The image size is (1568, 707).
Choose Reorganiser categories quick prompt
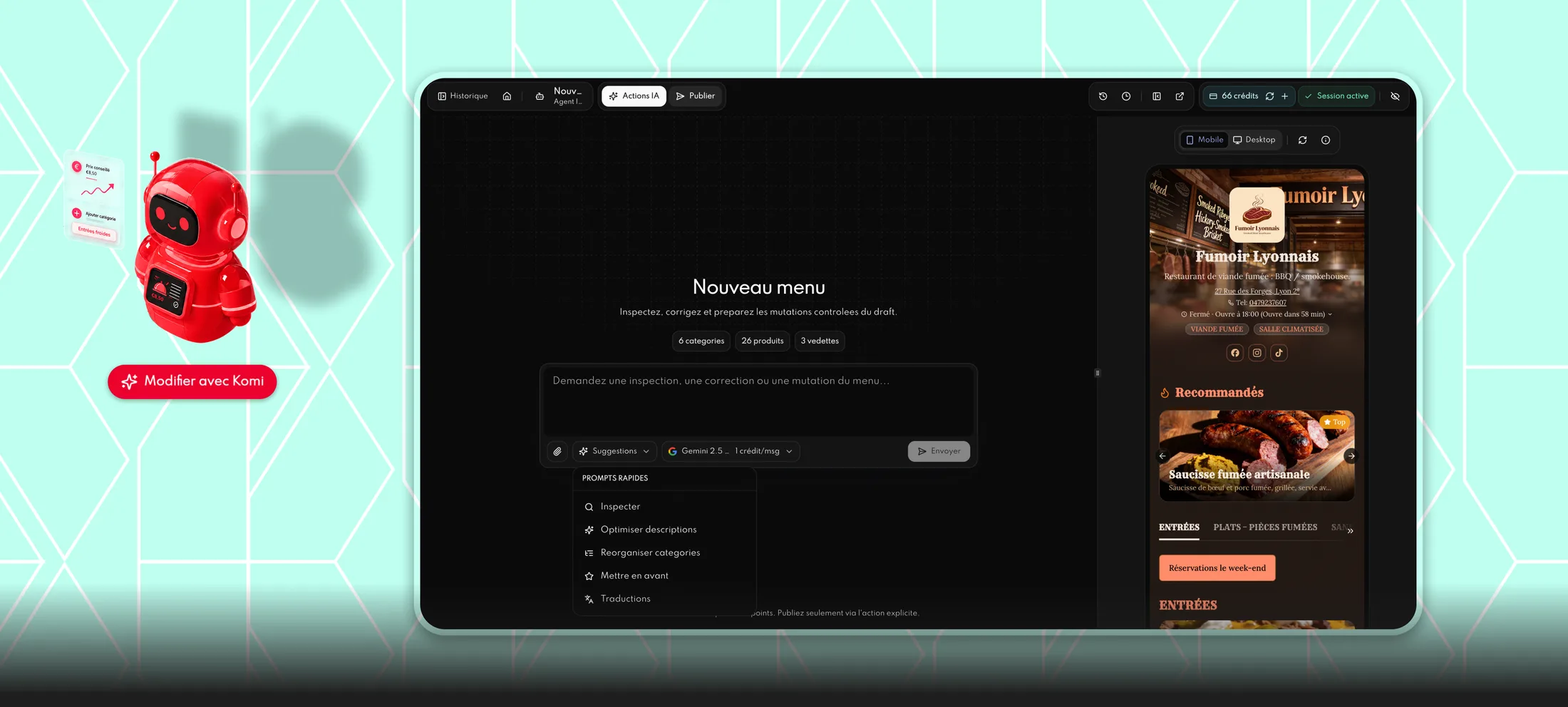pyautogui.click(x=664, y=553)
